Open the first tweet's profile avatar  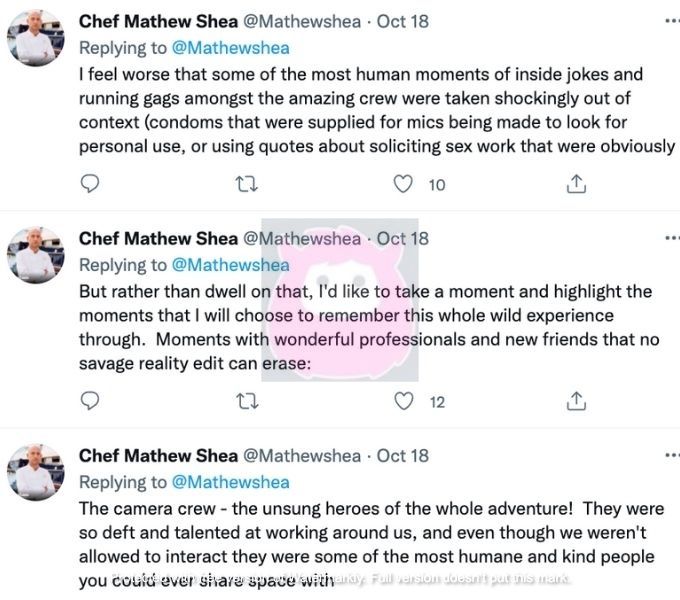click(x=36, y=38)
